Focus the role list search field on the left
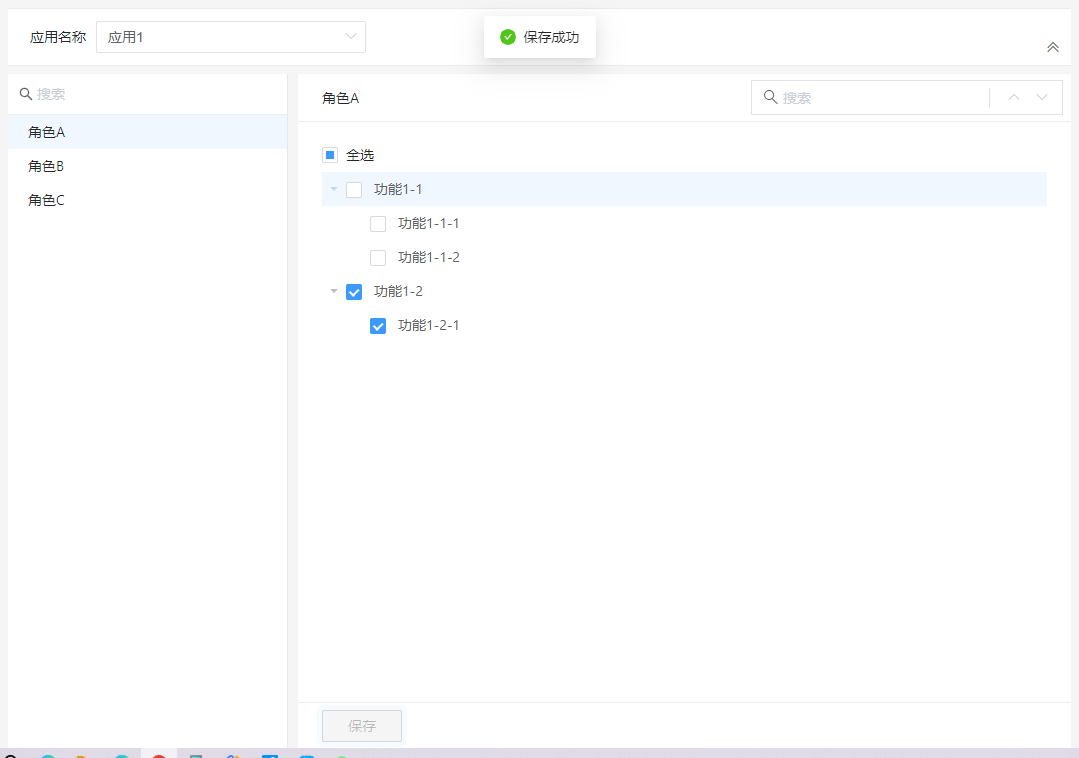This screenshot has height=758, width=1079. pyautogui.click(x=150, y=94)
